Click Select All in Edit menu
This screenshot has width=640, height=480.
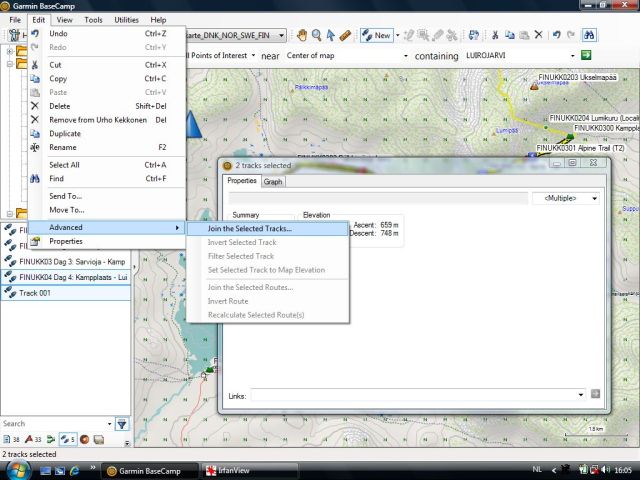(64, 165)
